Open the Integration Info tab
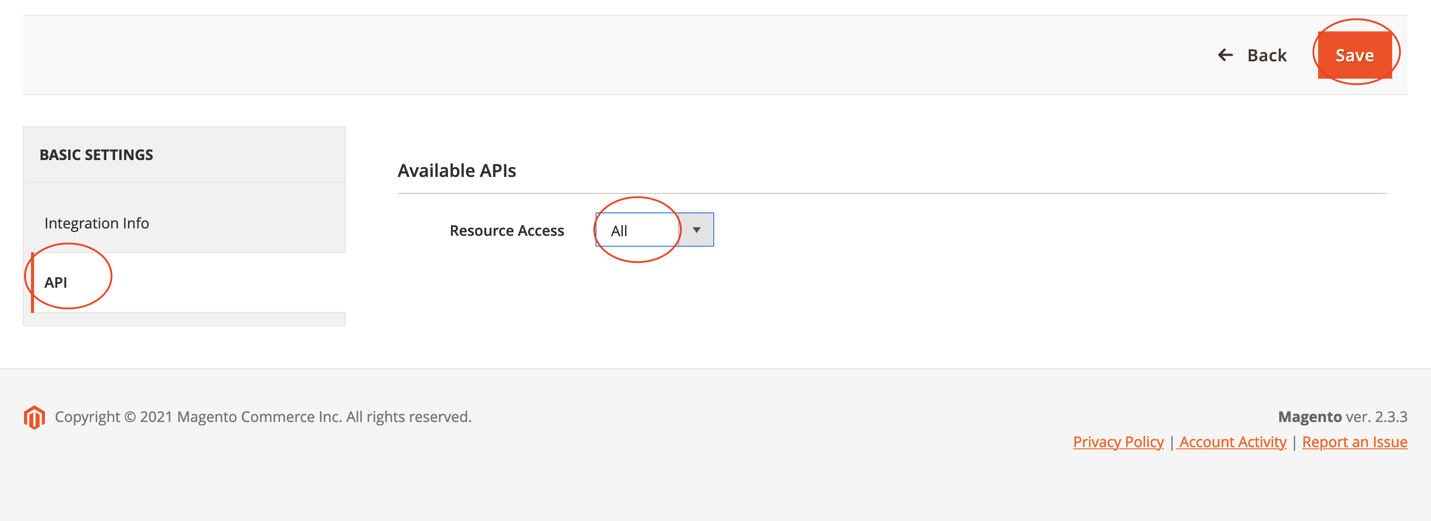The height and width of the screenshot is (521, 1431). 97,223
